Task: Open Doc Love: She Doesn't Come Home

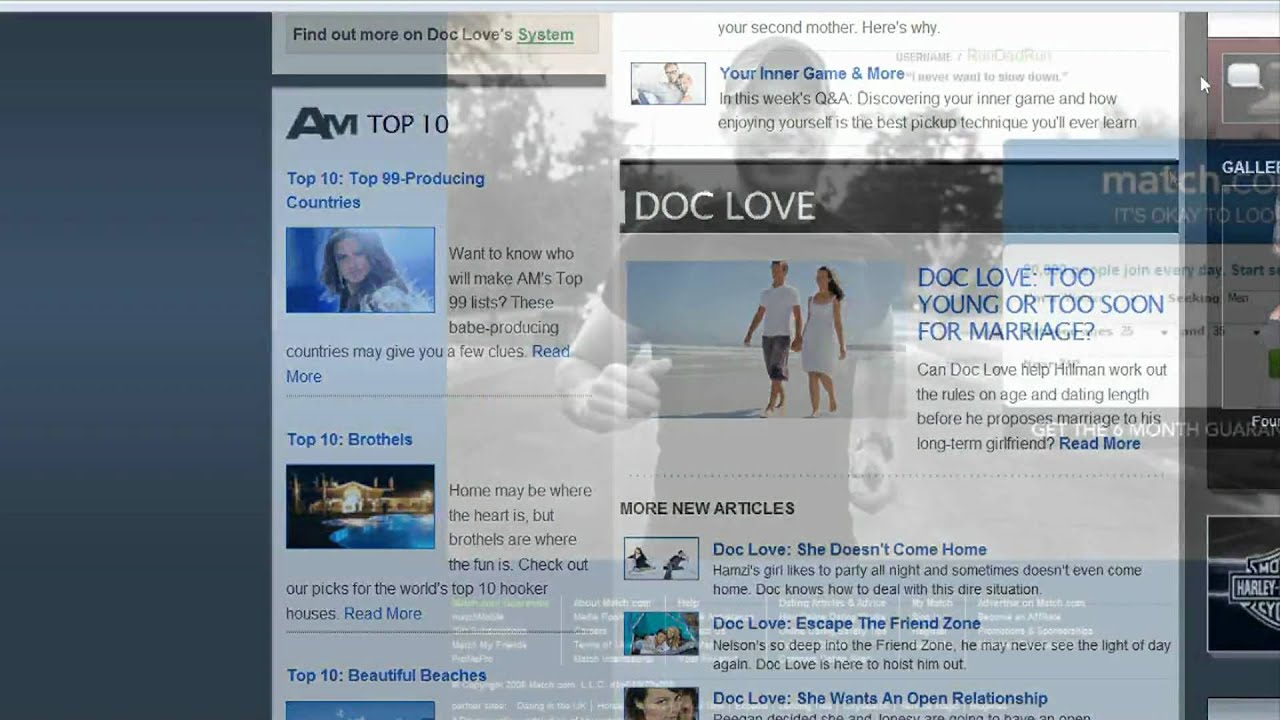Action: click(x=849, y=549)
